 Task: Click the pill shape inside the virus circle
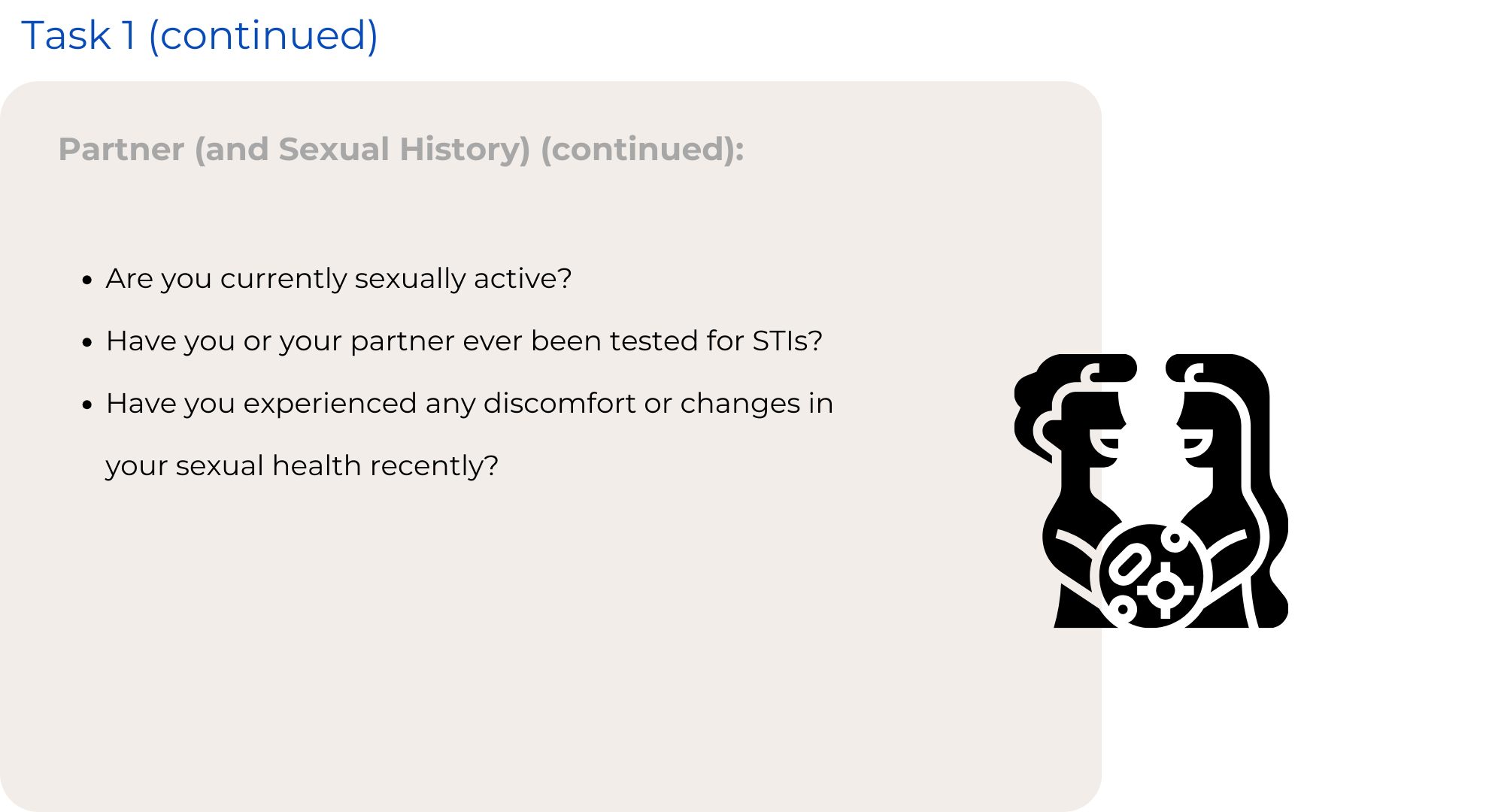point(1130,564)
